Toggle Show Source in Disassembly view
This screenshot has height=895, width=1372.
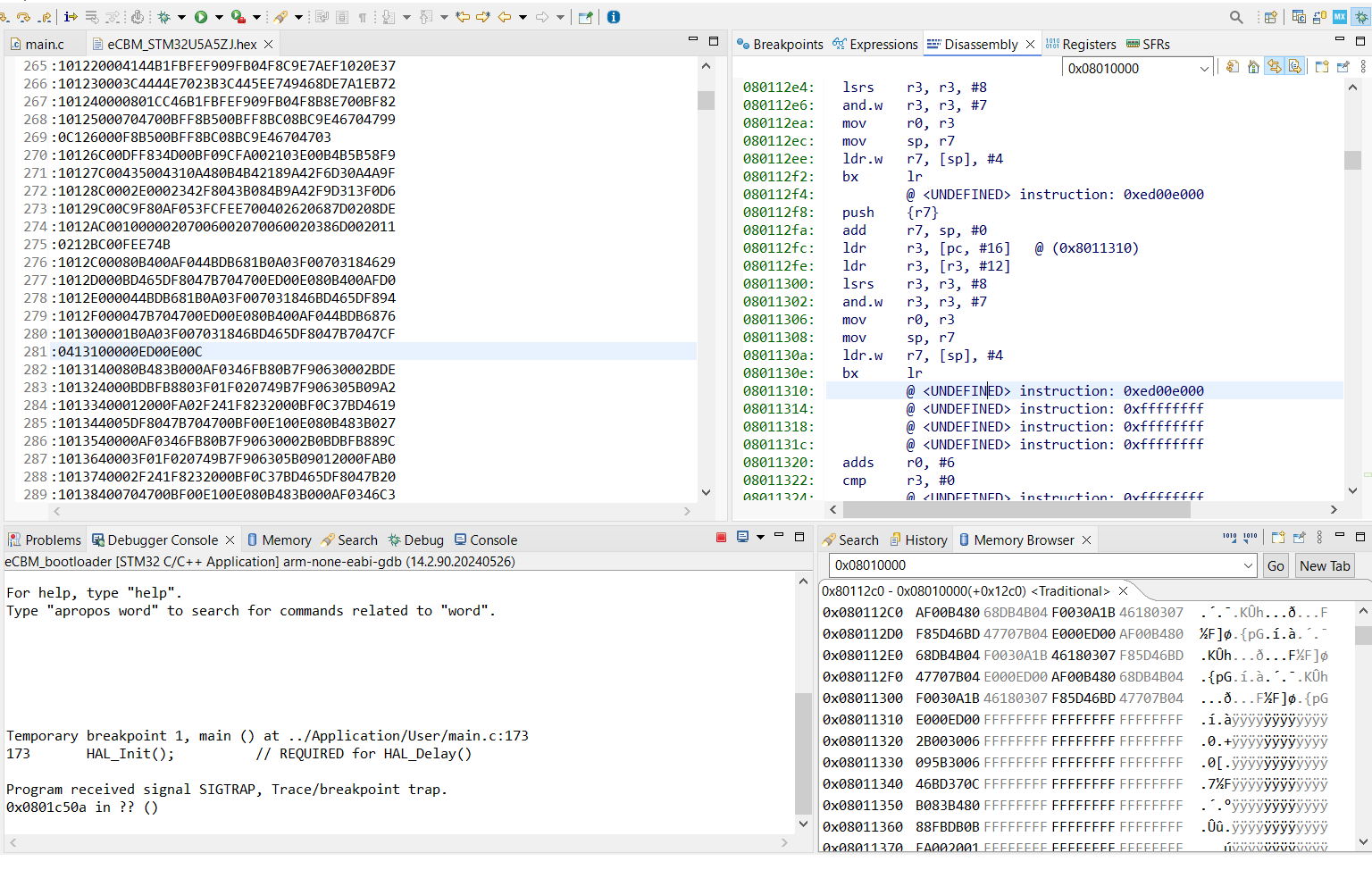click(x=1294, y=67)
